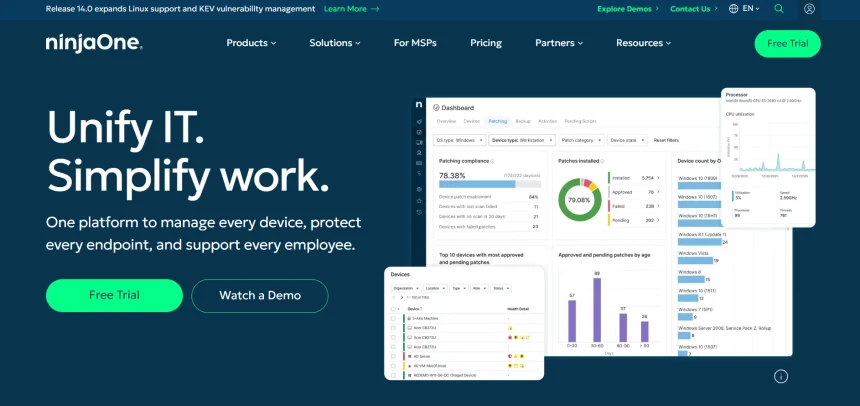Click info icon next to Patching compliance
Image resolution: width=860 pixels, height=406 pixels.
[x=492, y=161]
